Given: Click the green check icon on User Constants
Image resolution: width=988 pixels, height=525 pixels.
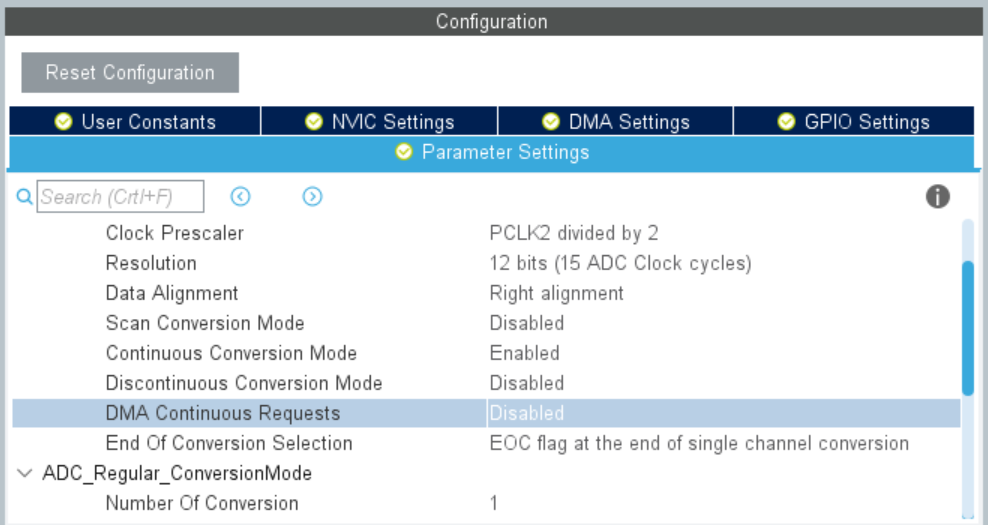Looking at the screenshot, I should click(63, 121).
